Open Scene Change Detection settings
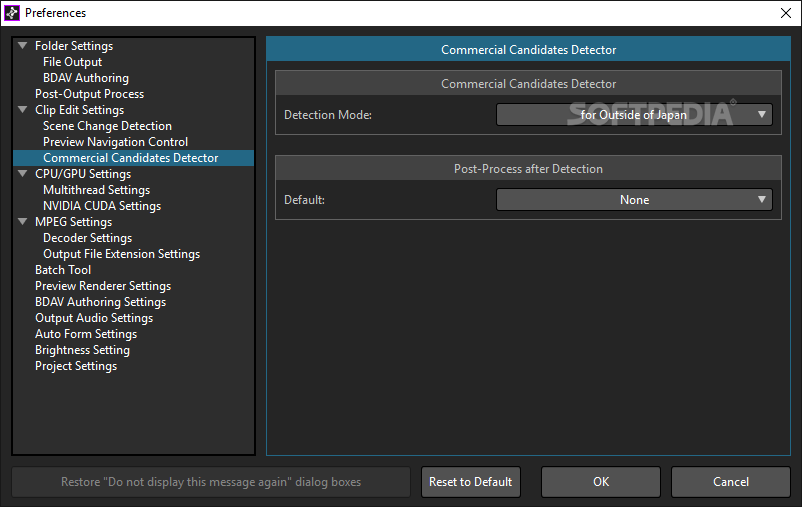 coord(107,126)
